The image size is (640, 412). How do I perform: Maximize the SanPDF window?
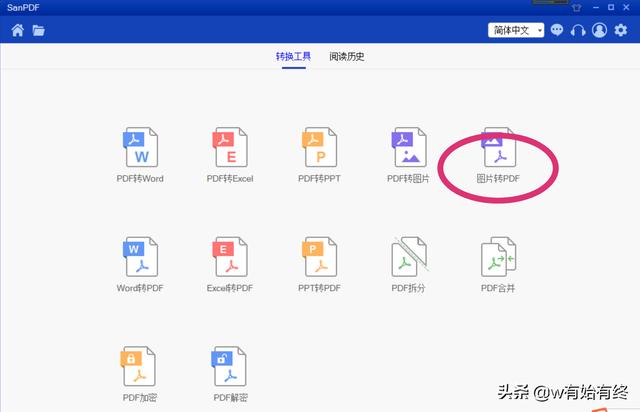[x=611, y=7]
